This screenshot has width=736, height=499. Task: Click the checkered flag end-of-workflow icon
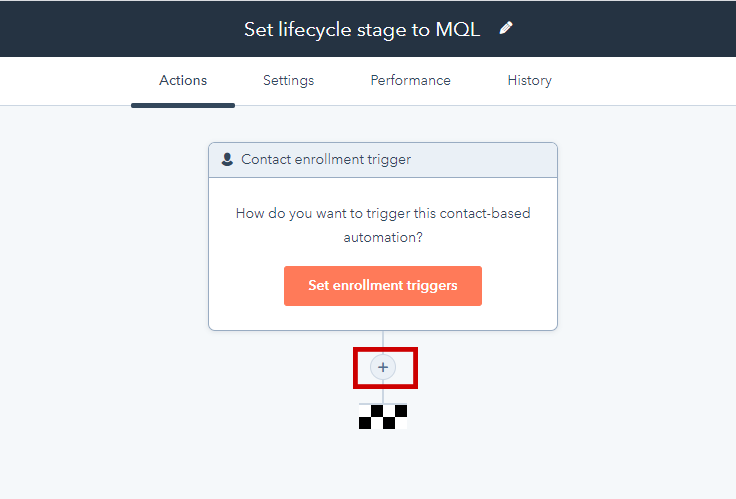tap(383, 416)
